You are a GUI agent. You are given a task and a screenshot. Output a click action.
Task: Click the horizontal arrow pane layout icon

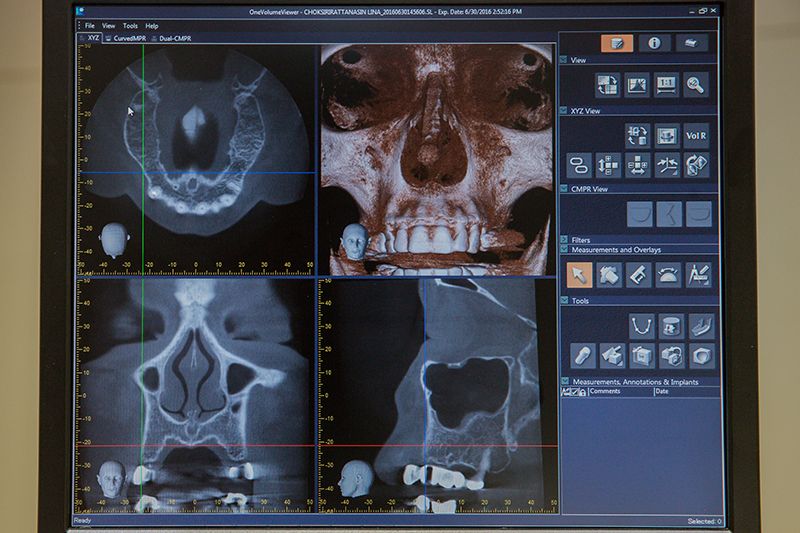[x=638, y=165]
